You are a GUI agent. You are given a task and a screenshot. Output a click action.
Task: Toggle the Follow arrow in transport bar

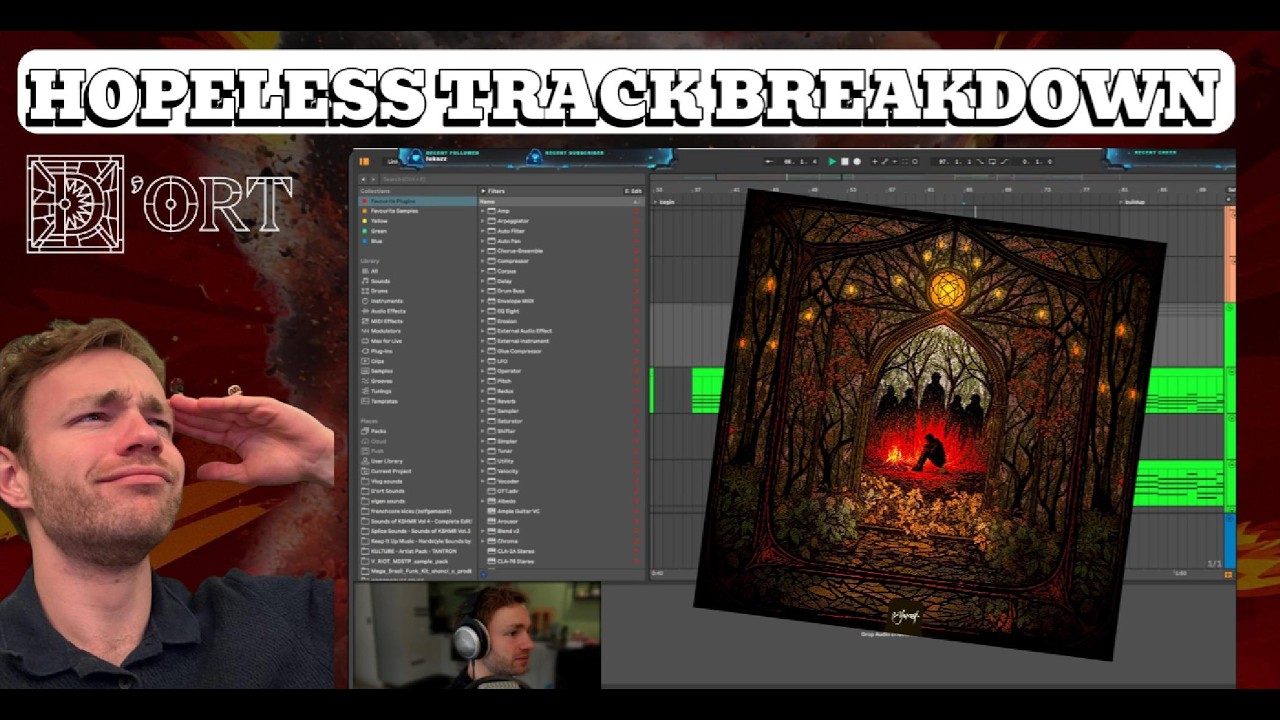coord(769,161)
